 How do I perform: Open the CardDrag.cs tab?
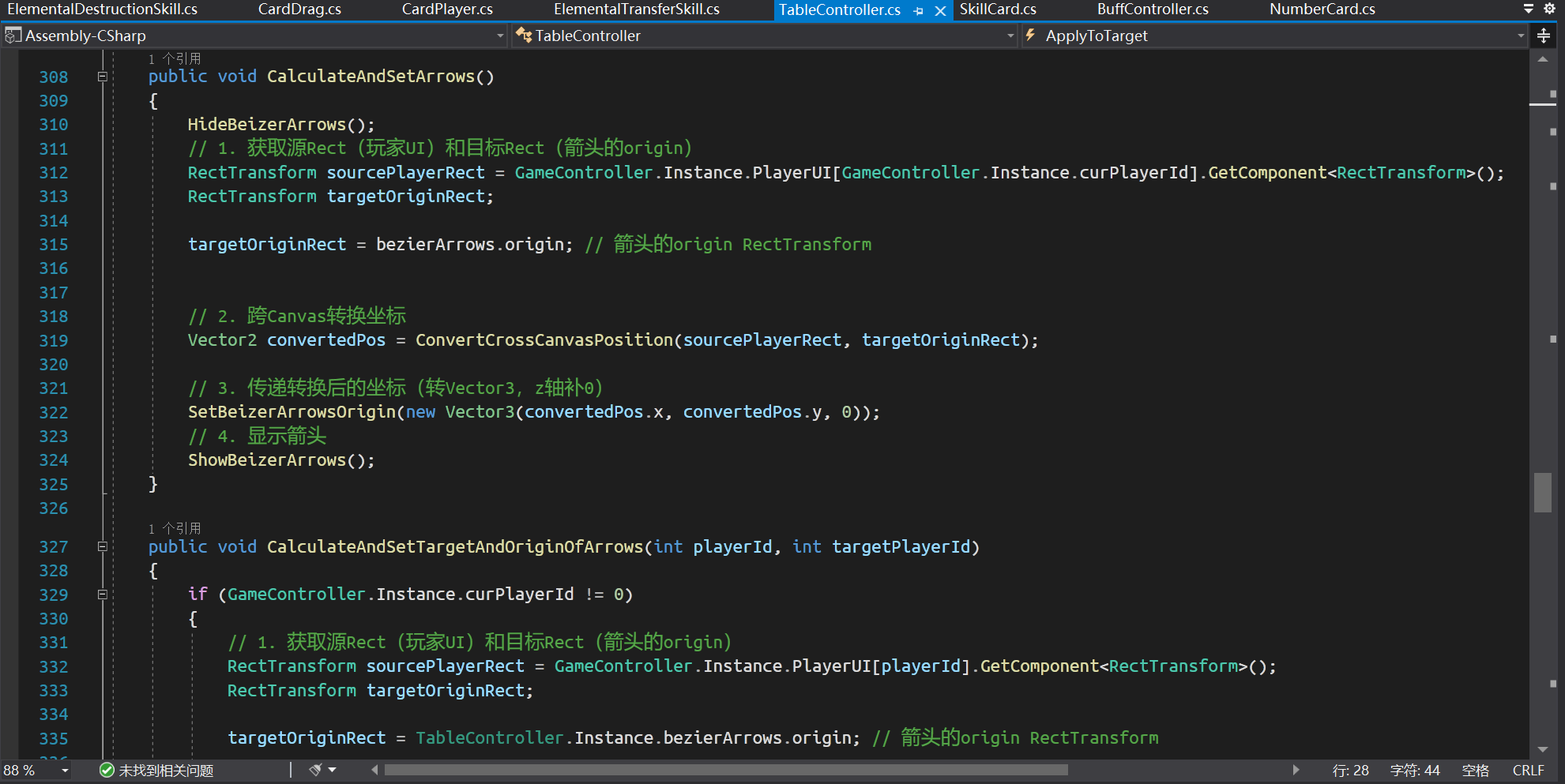click(x=299, y=9)
